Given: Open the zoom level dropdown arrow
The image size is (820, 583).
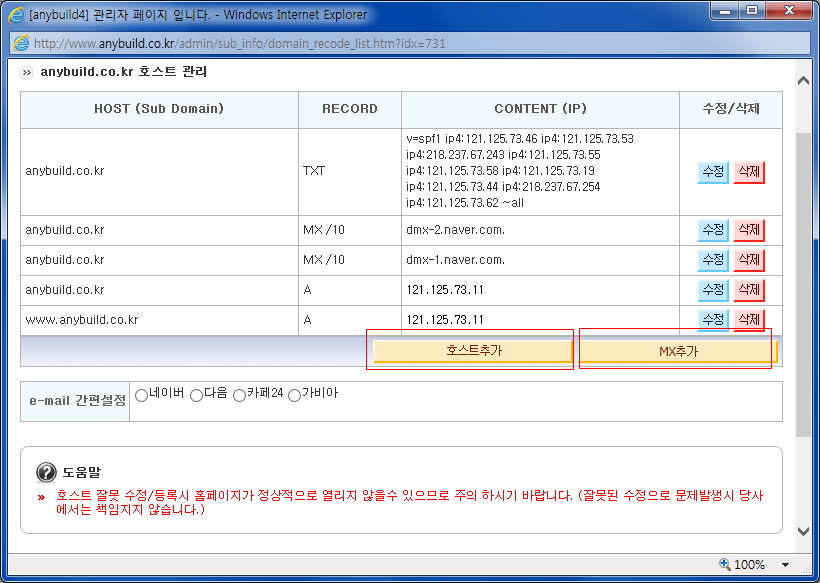Looking at the screenshot, I should pos(785,565).
